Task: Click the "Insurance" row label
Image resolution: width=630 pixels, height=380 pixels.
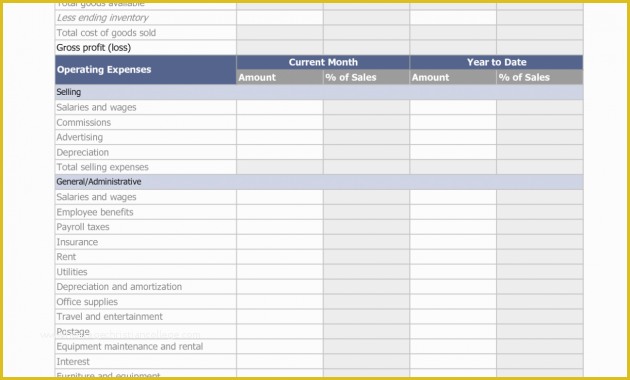Action: pyautogui.click(x=77, y=242)
